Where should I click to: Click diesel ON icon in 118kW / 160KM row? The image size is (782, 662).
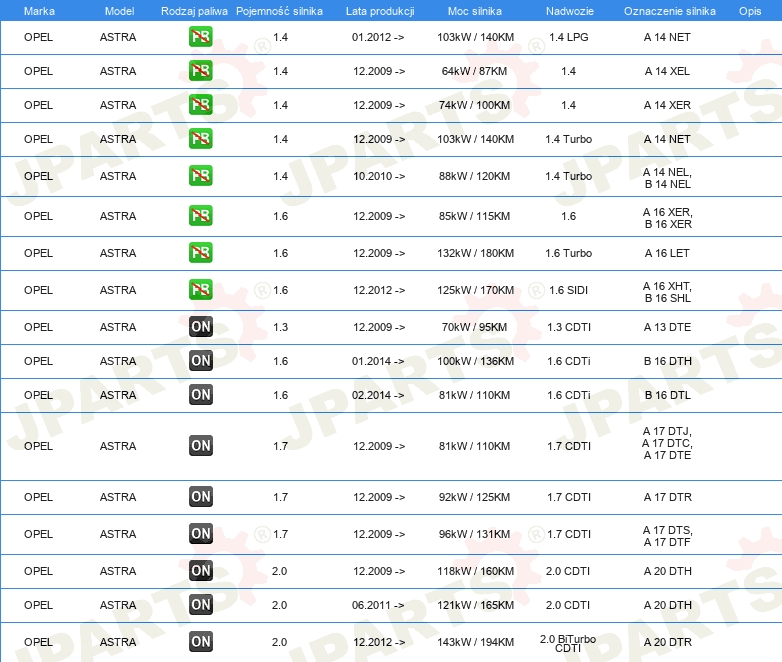pyautogui.click(x=201, y=571)
